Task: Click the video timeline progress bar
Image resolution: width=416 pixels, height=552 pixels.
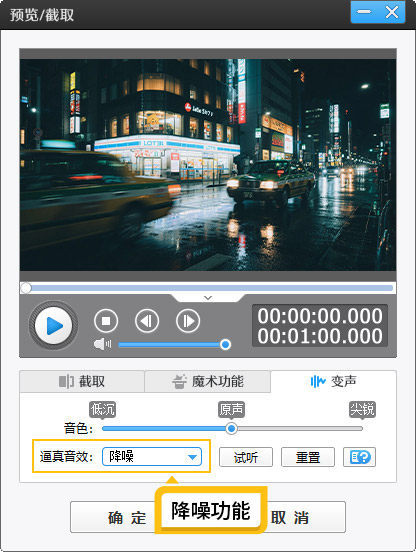Action: (208, 288)
